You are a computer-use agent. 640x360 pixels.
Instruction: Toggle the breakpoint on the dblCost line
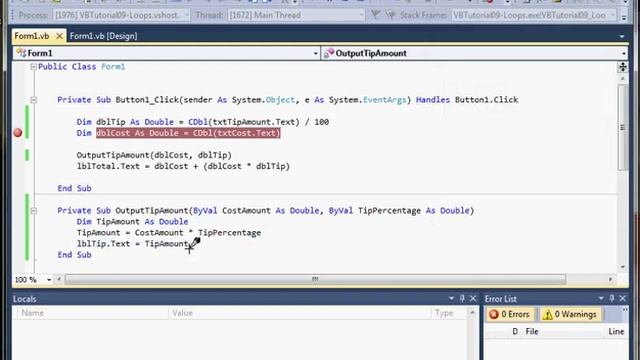pos(18,133)
